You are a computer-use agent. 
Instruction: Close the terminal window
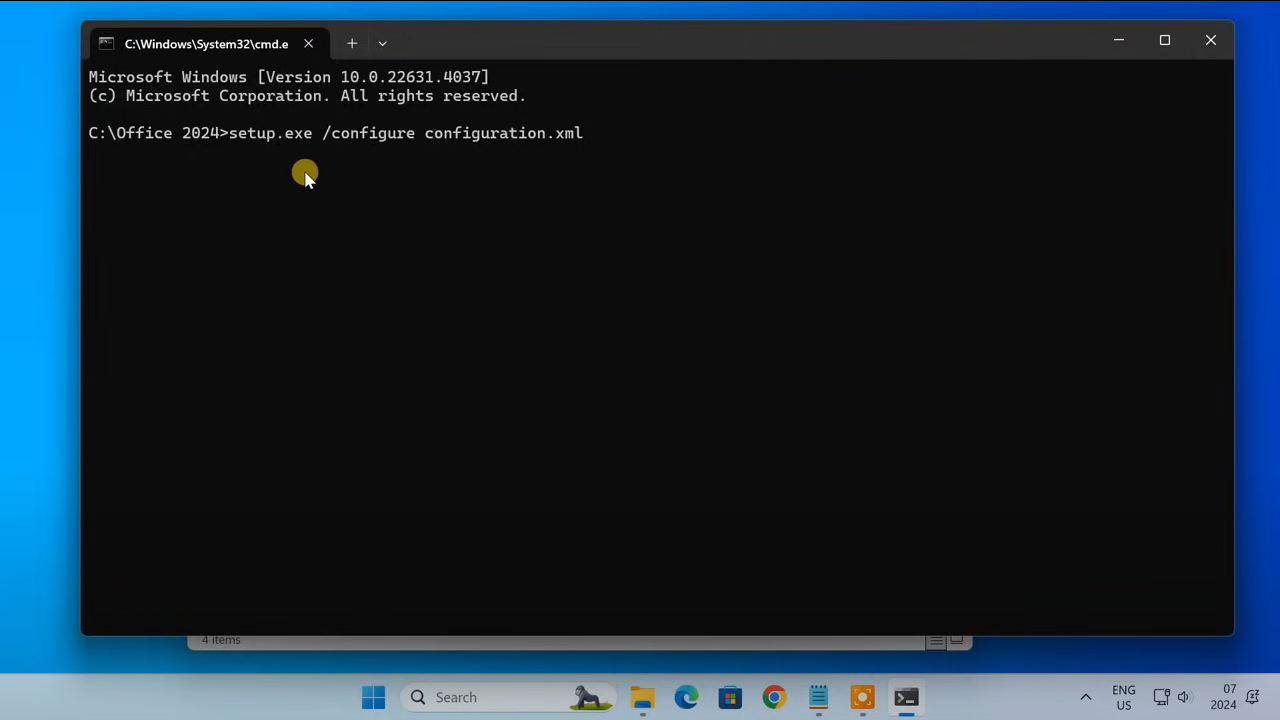point(1211,40)
